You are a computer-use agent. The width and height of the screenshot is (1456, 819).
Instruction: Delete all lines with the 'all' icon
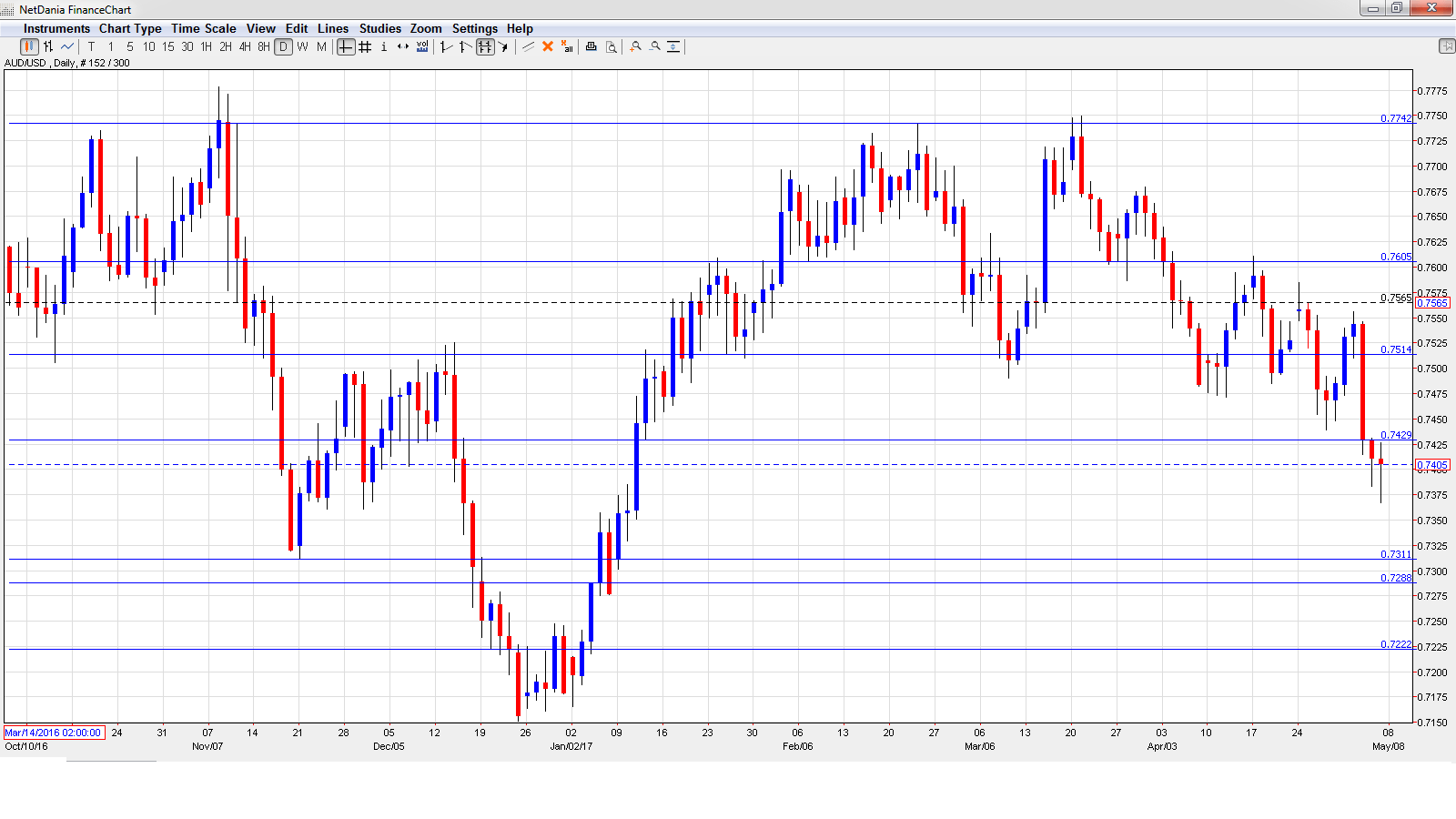tap(567, 47)
